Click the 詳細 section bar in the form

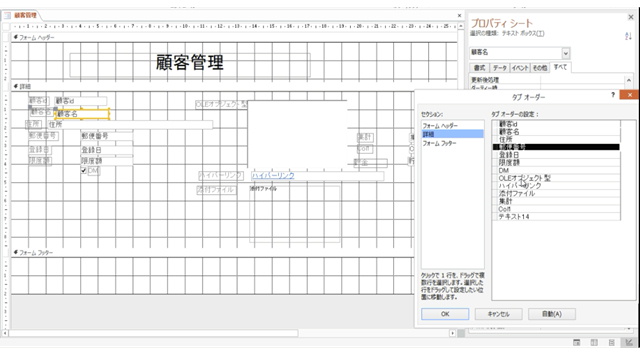(233, 87)
